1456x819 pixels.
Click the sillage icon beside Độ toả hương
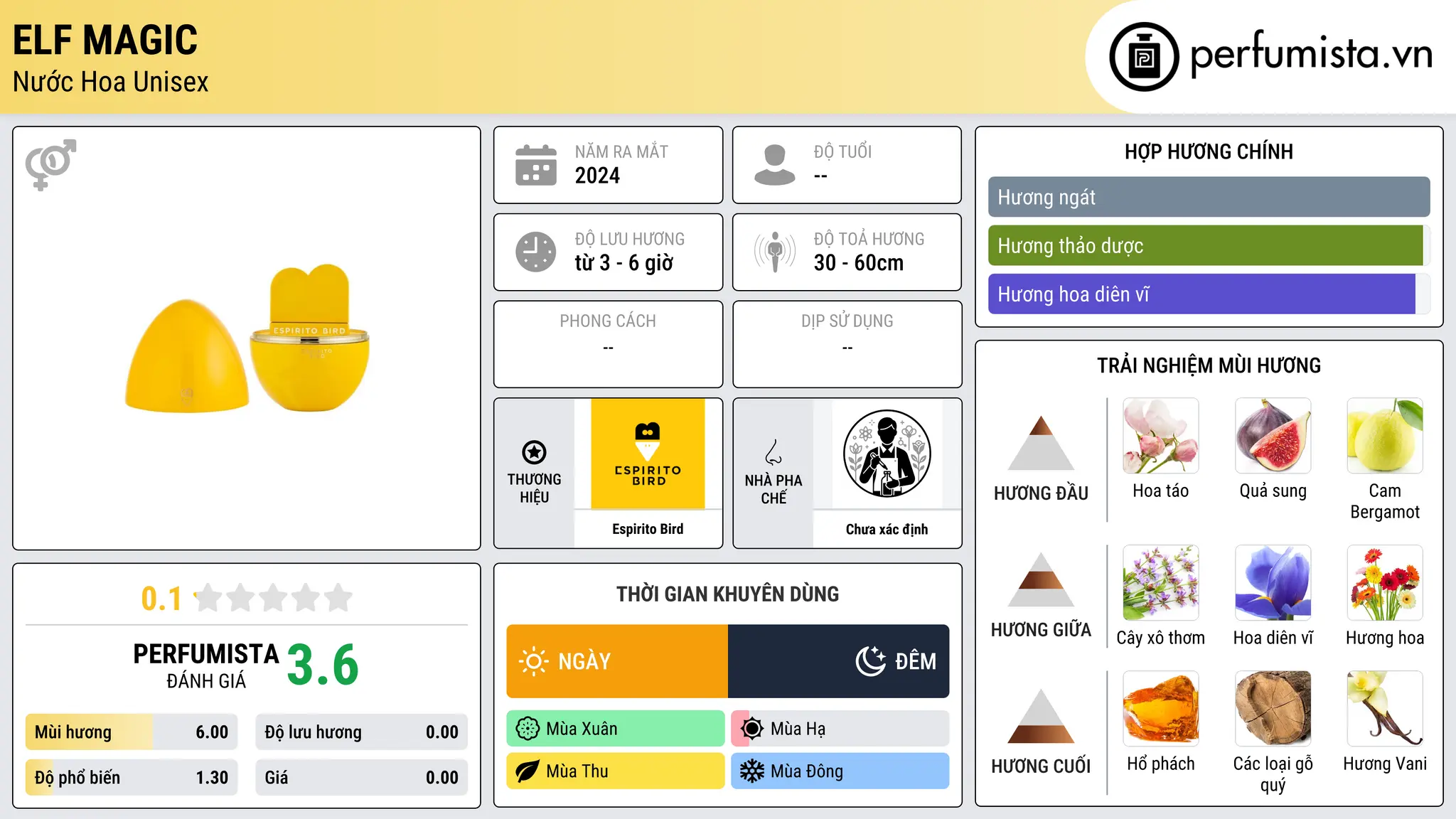[x=775, y=252]
